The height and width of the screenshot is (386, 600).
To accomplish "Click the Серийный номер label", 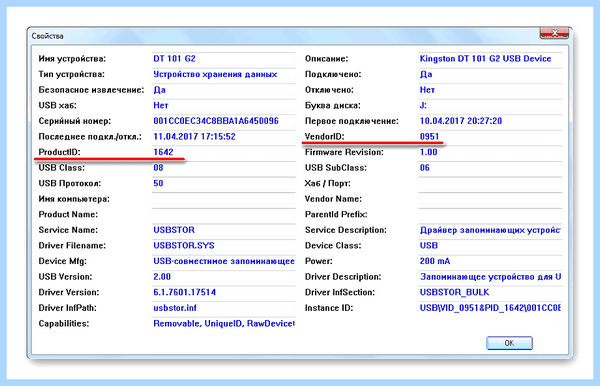I will click(75, 121).
